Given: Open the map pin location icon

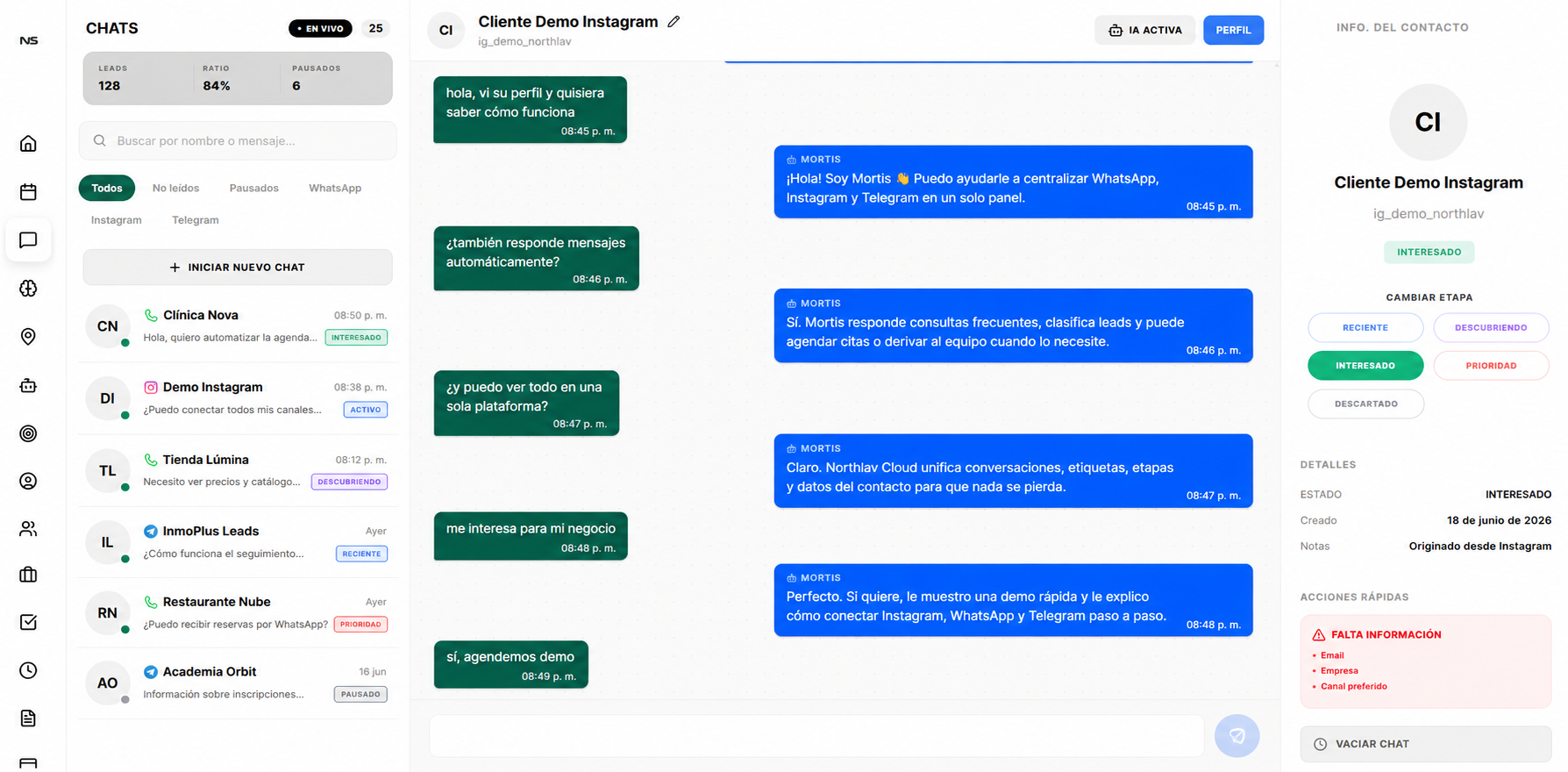Looking at the screenshot, I should 28,337.
